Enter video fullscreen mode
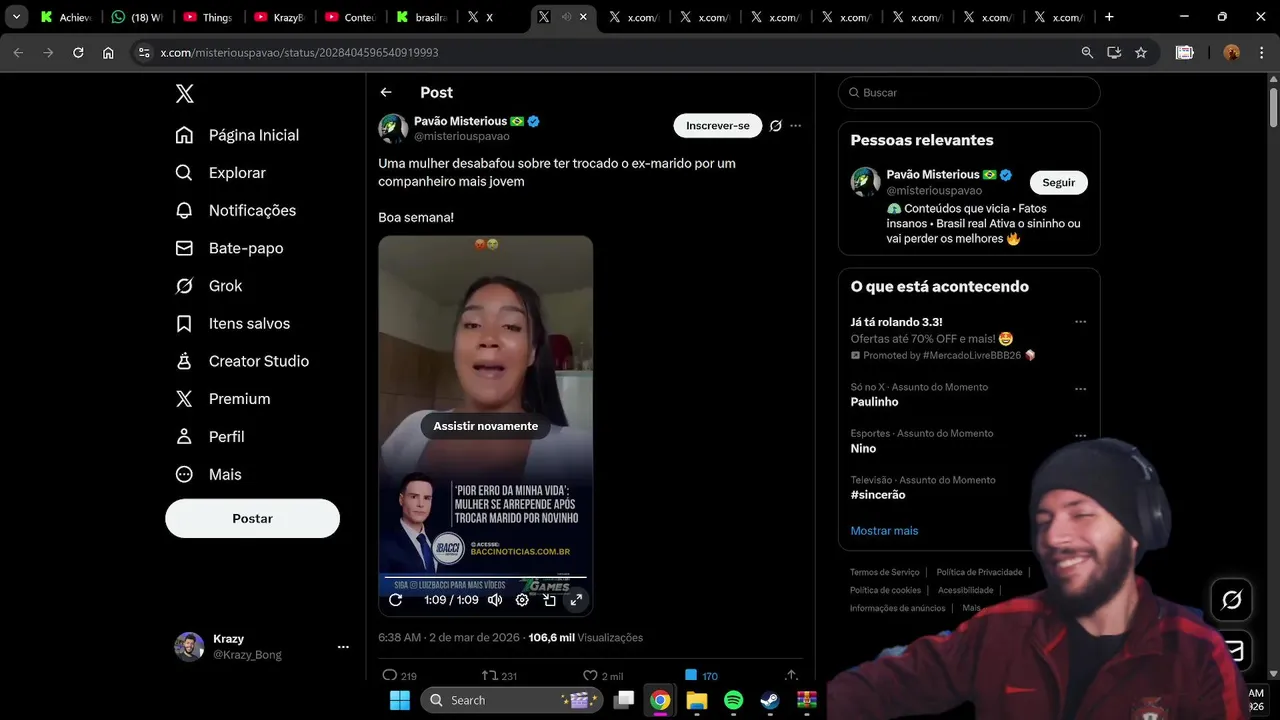The height and width of the screenshot is (720, 1280). pyautogui.click(x=576, y=600)
